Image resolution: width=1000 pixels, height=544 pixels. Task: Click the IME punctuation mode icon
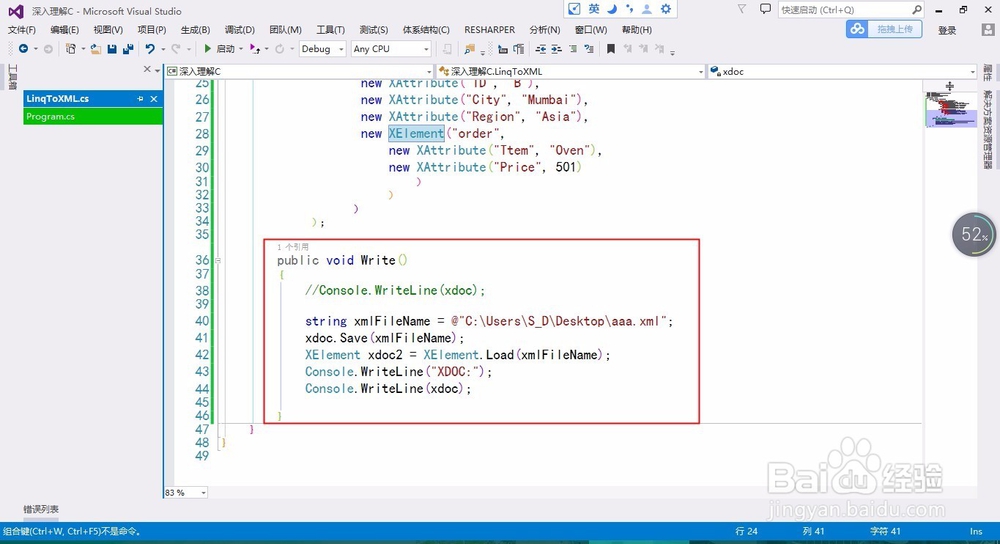[x=629, y=8]
